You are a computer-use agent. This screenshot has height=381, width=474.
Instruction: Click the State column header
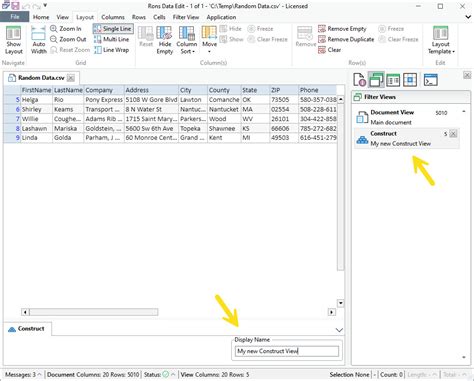255,90
